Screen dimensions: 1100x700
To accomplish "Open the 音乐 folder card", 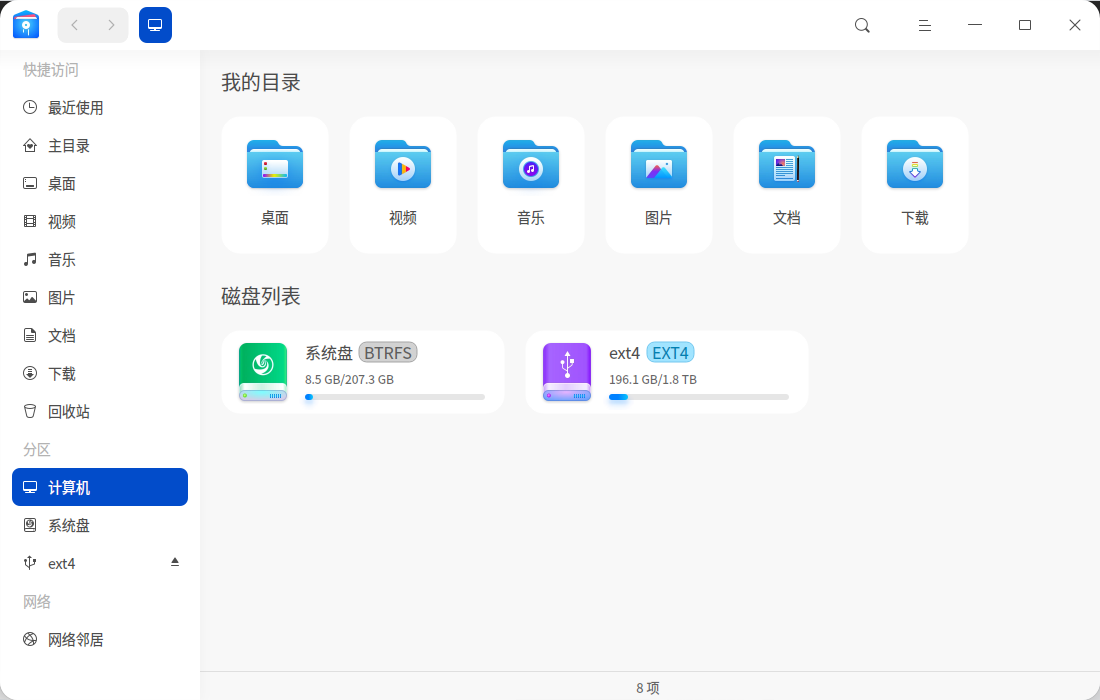I will 530,184.
